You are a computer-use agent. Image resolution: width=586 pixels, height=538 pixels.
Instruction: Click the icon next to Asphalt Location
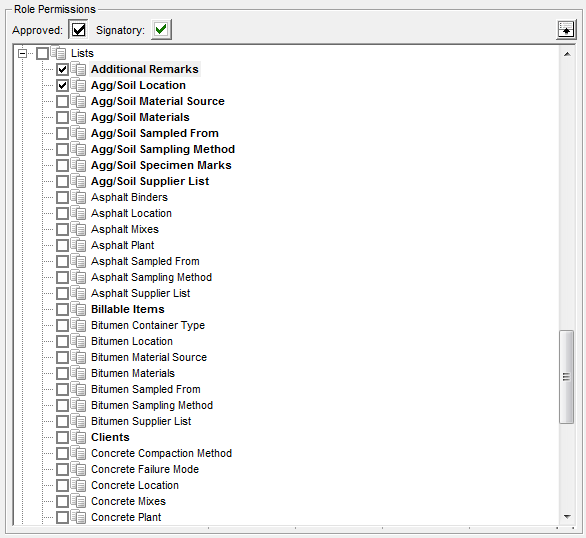coord(78,213)
